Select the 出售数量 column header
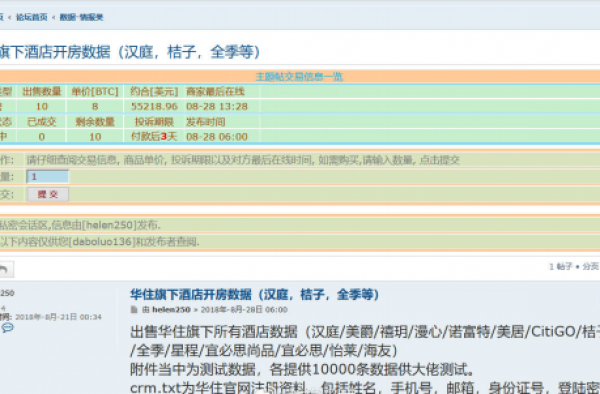This screenshot has width=600, height=394. 42,91
